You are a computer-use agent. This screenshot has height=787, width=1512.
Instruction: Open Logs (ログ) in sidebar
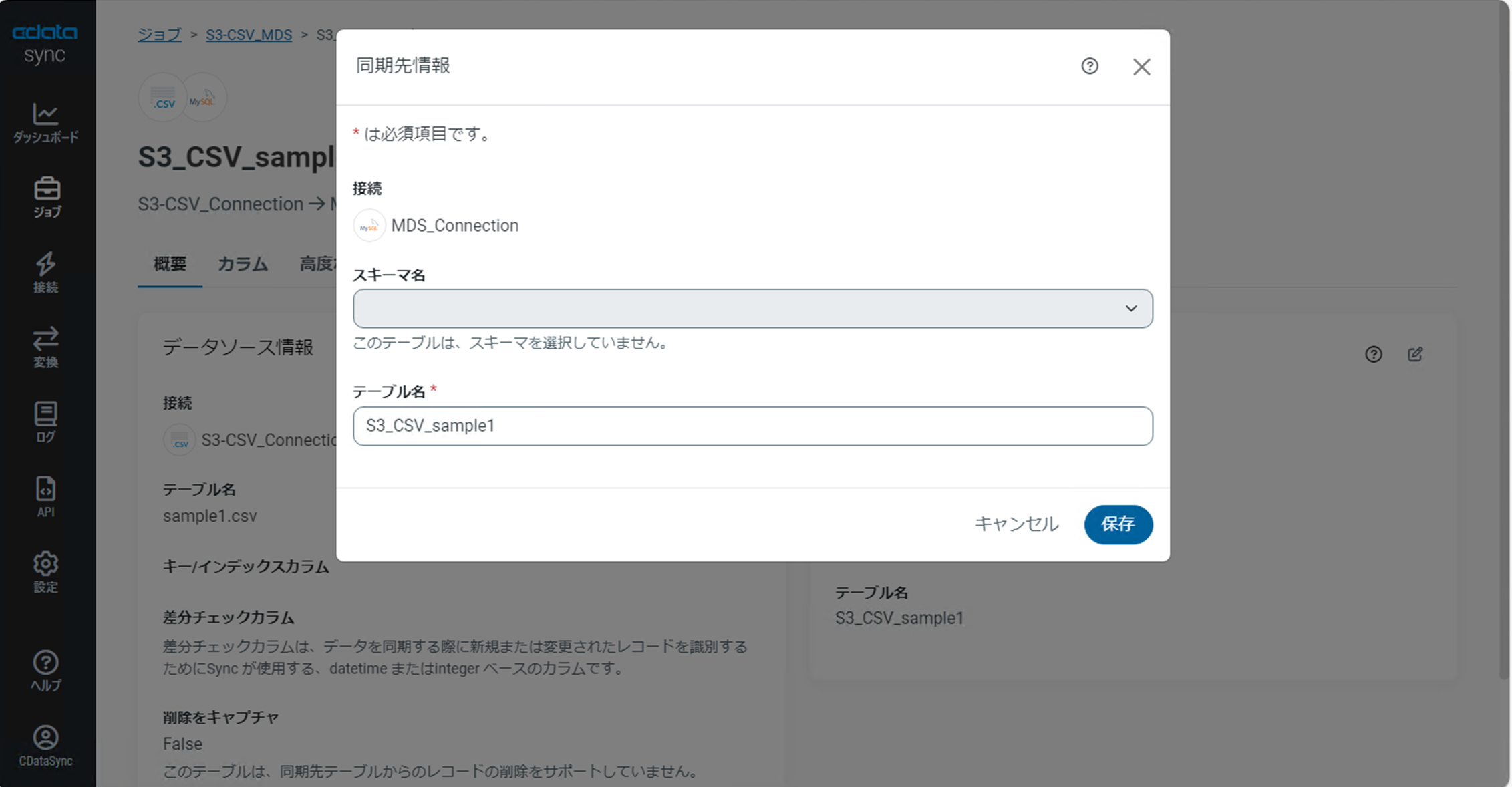click(45, 423)
